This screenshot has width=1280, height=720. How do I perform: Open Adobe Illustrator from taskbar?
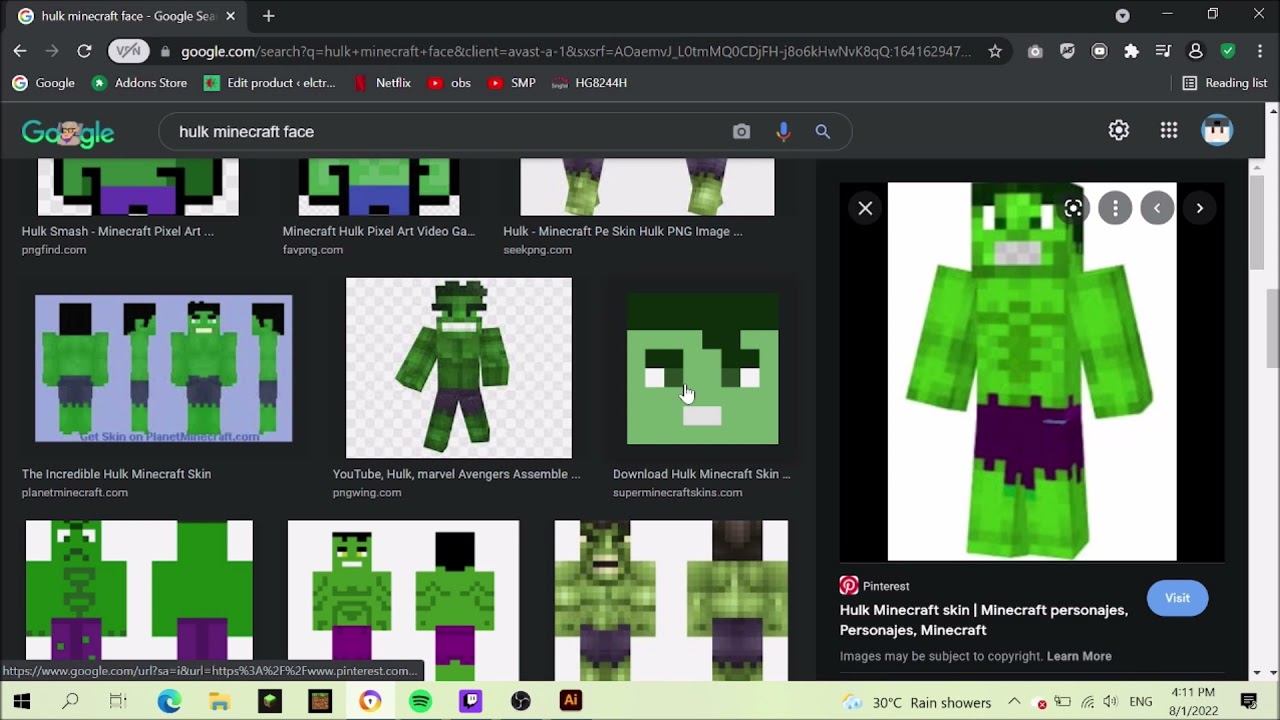pos(571,702)
